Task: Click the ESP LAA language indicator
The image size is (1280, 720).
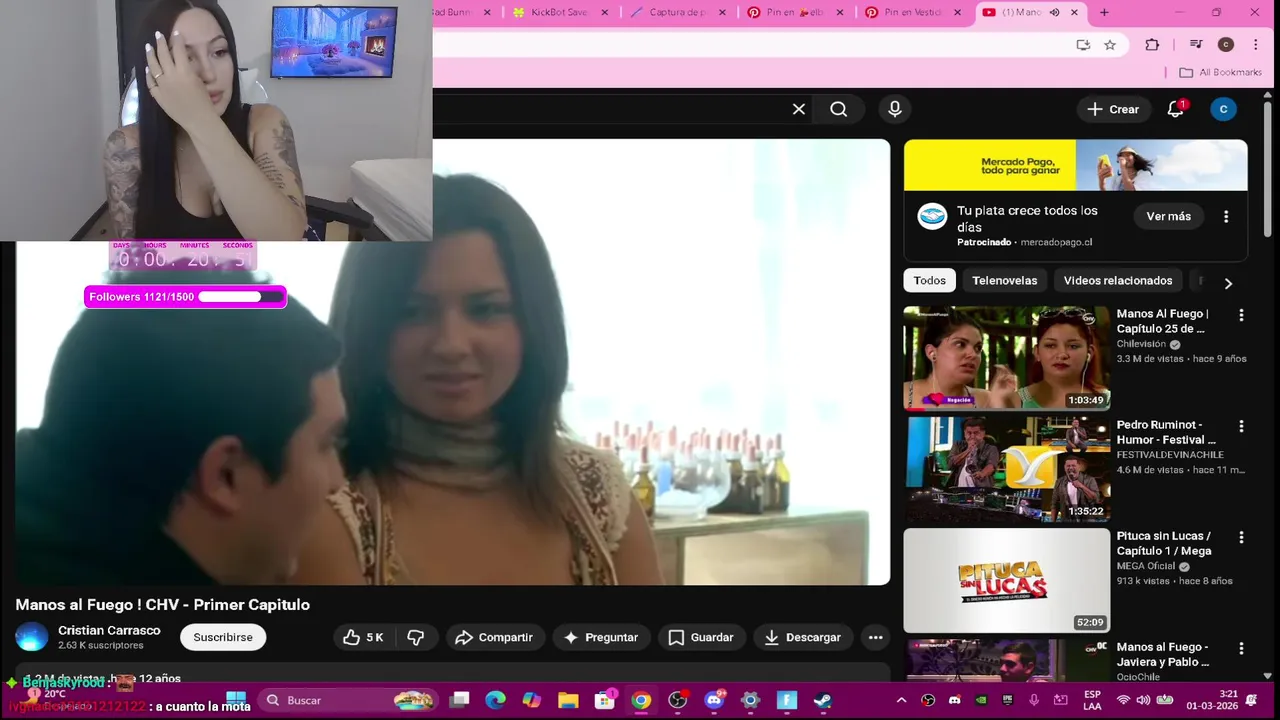Action: (x=1093, y=700)
